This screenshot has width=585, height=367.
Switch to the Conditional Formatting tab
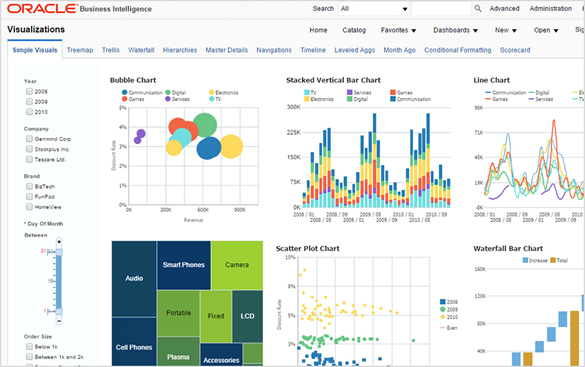click(x=457, y=50)
